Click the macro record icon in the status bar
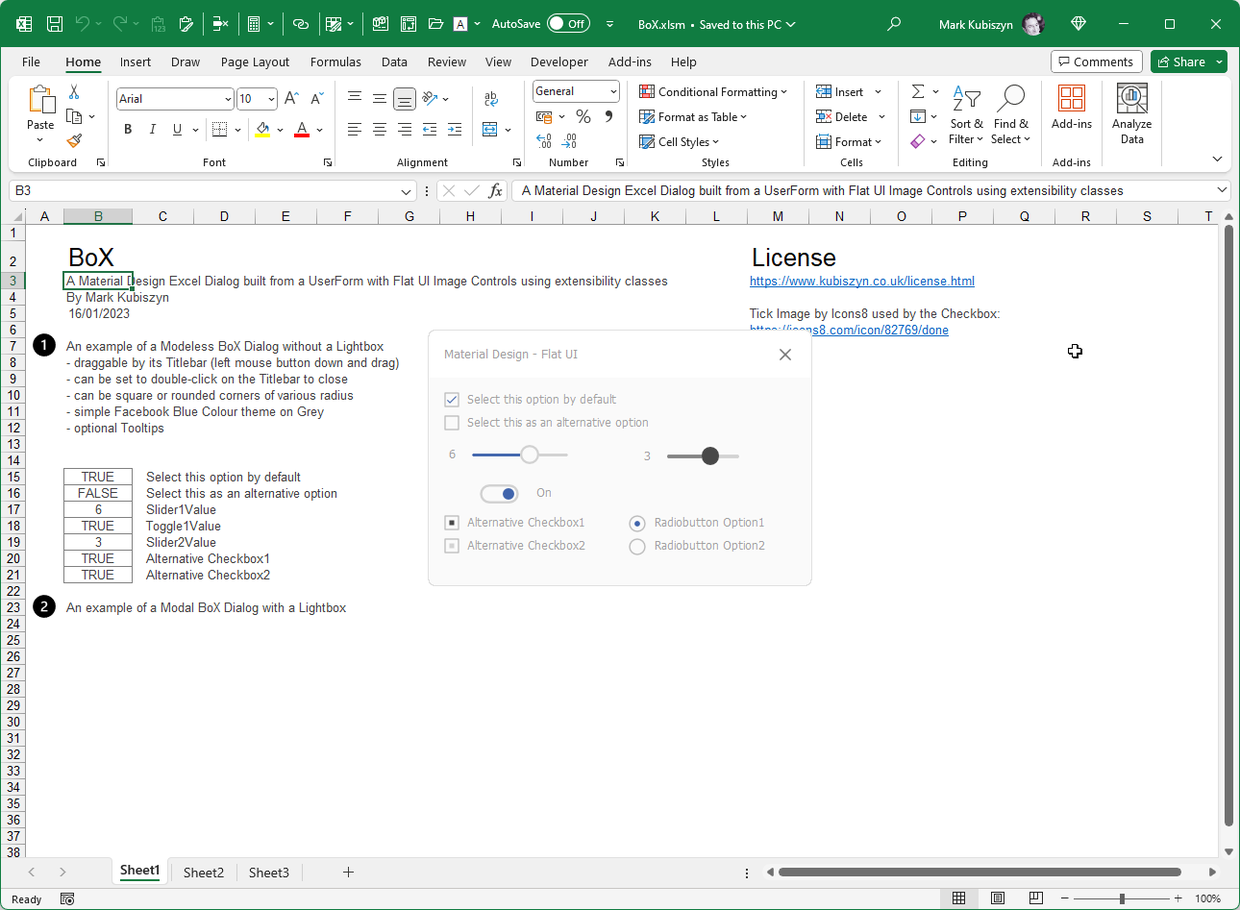 tap(66, 898)
